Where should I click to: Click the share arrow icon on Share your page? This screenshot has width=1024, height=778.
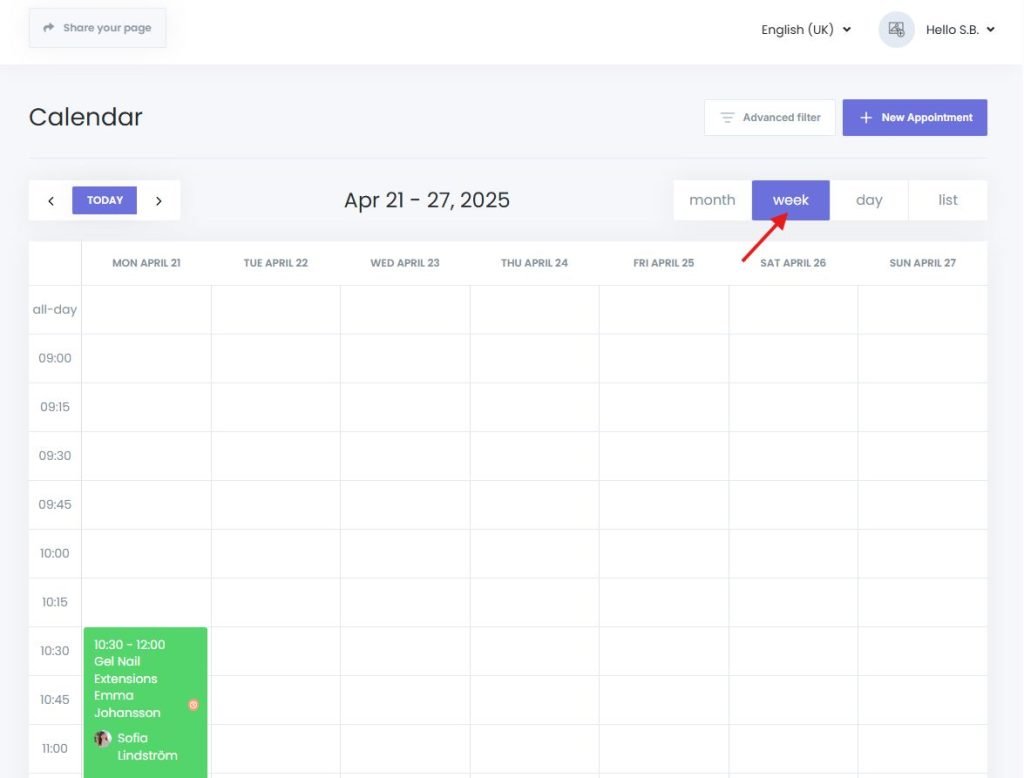[50, 27]
